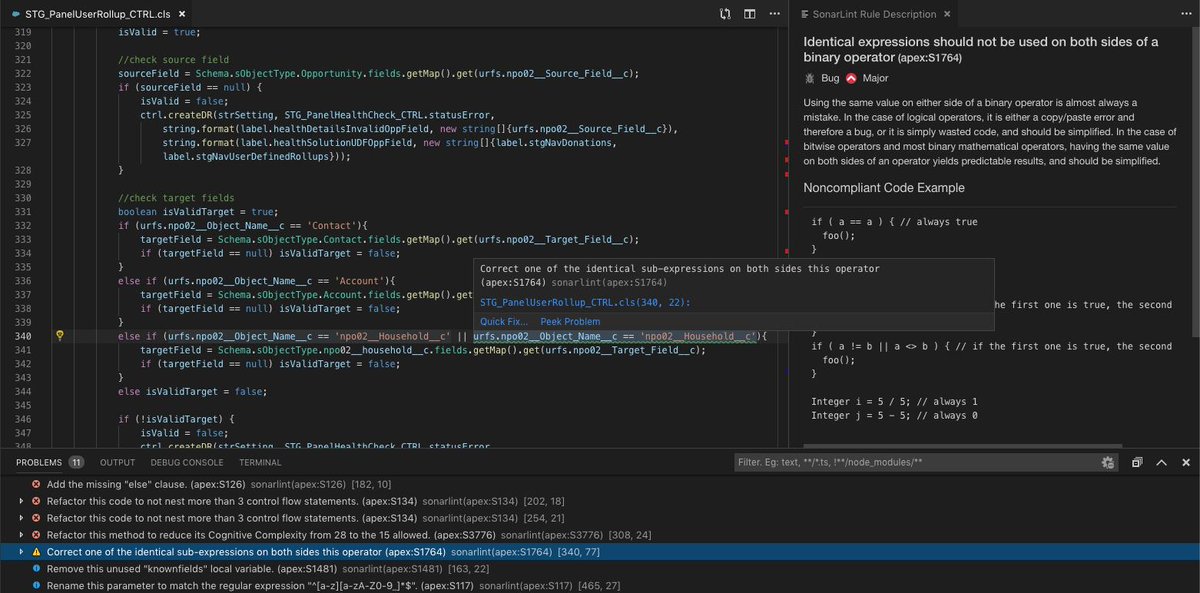1200x593 pixels.
Task: Switch to the OUTPUT tab
Action: pyautogui.click(x=117, y=462)
